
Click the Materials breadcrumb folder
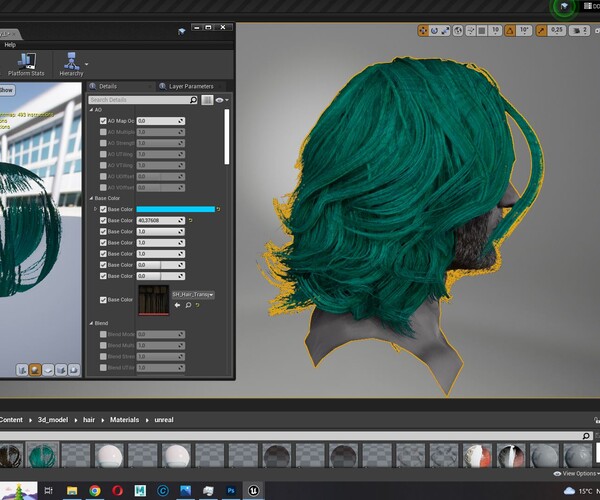[x=124, y=420]
